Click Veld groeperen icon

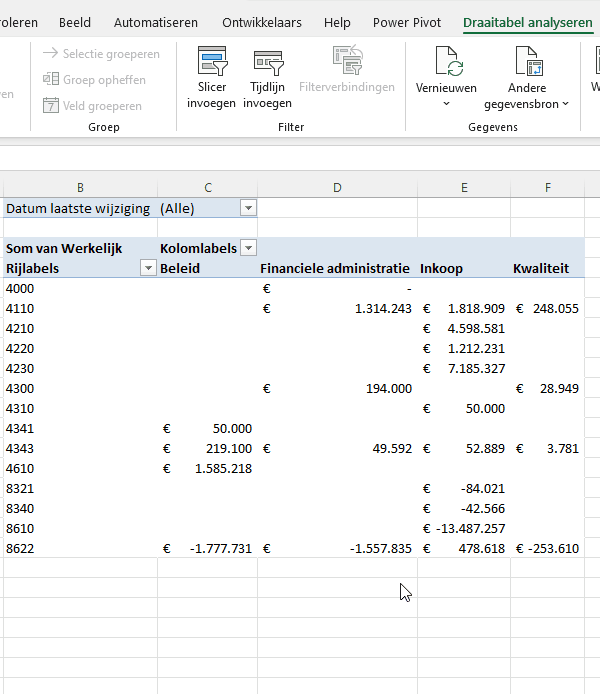[52, 106]
